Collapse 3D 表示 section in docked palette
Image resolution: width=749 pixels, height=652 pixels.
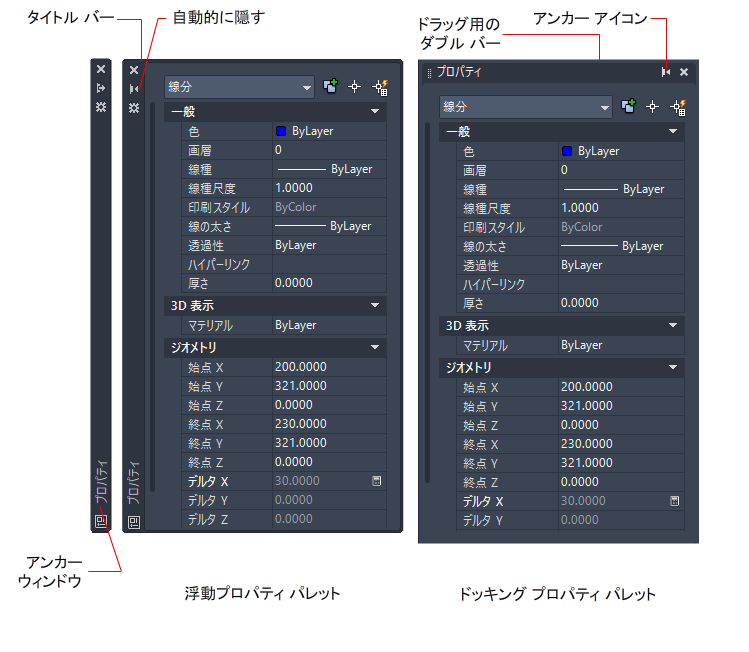(x=673, y=325)
